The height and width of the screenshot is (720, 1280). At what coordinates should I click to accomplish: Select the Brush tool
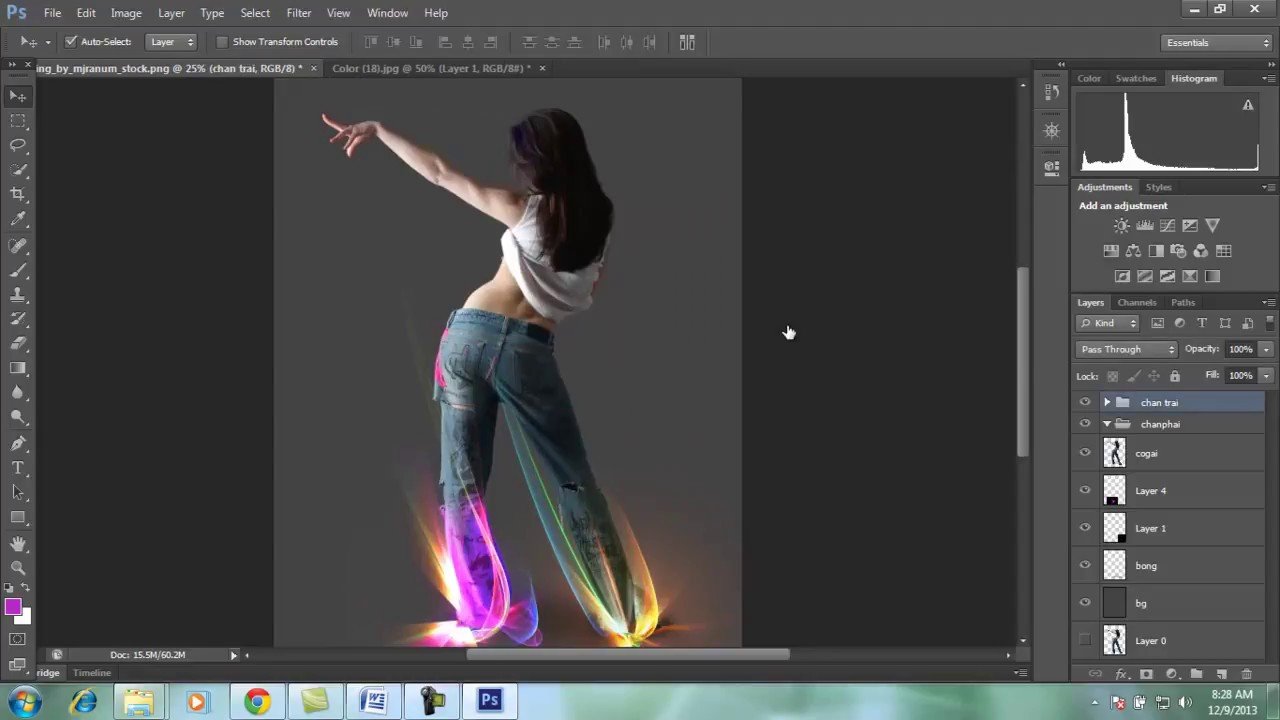tap(18, 271)
